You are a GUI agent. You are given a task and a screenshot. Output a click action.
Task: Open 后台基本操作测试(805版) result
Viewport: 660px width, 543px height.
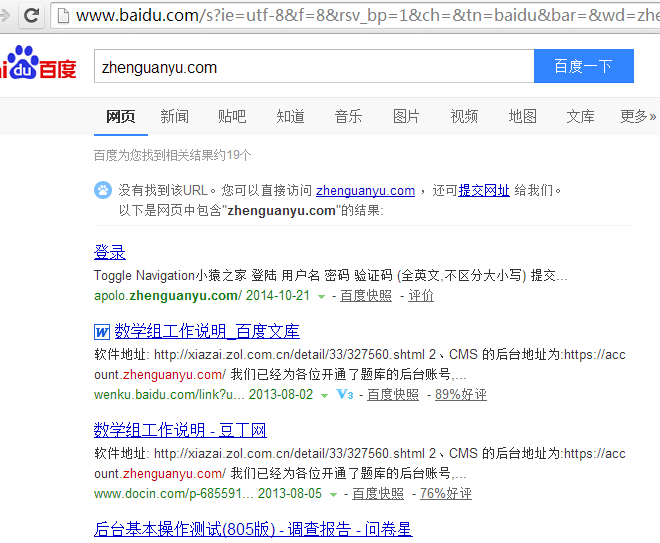(x=253, y=529)
